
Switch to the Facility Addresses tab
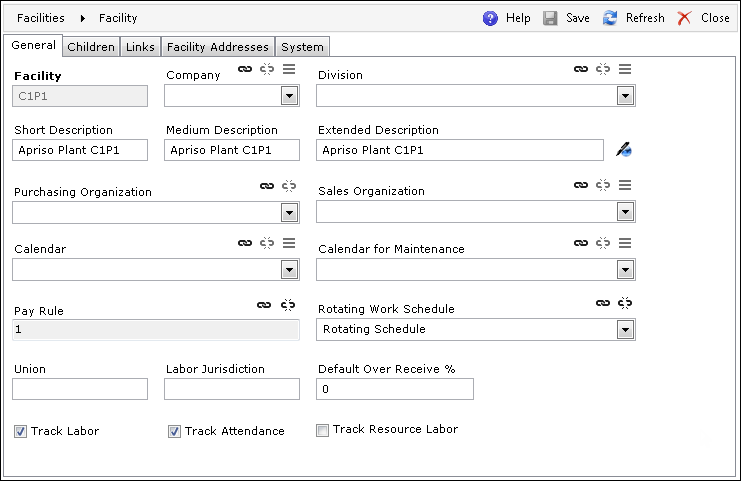click(218, 47)
